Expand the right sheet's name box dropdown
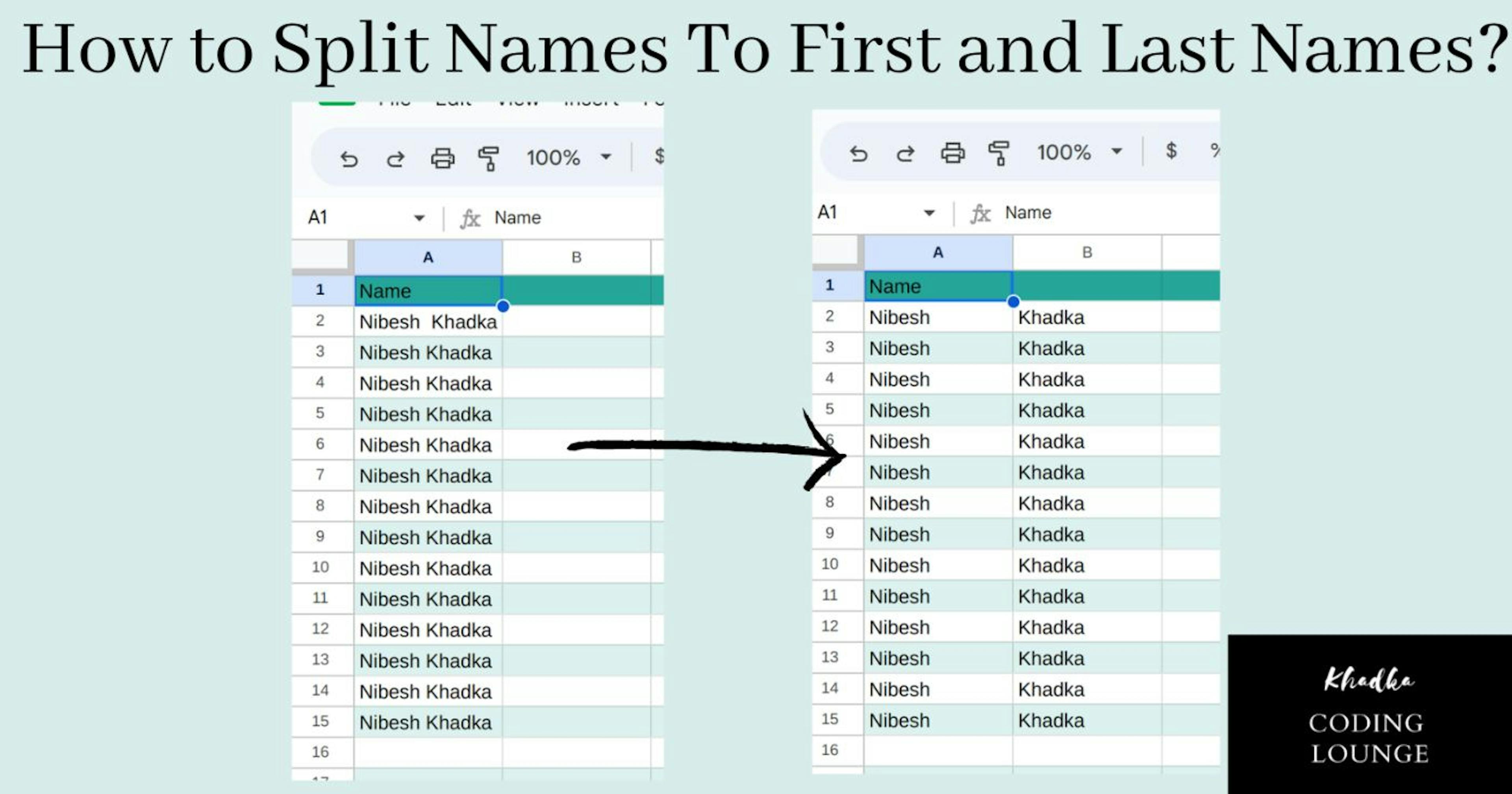 click(x=928, y=213)
